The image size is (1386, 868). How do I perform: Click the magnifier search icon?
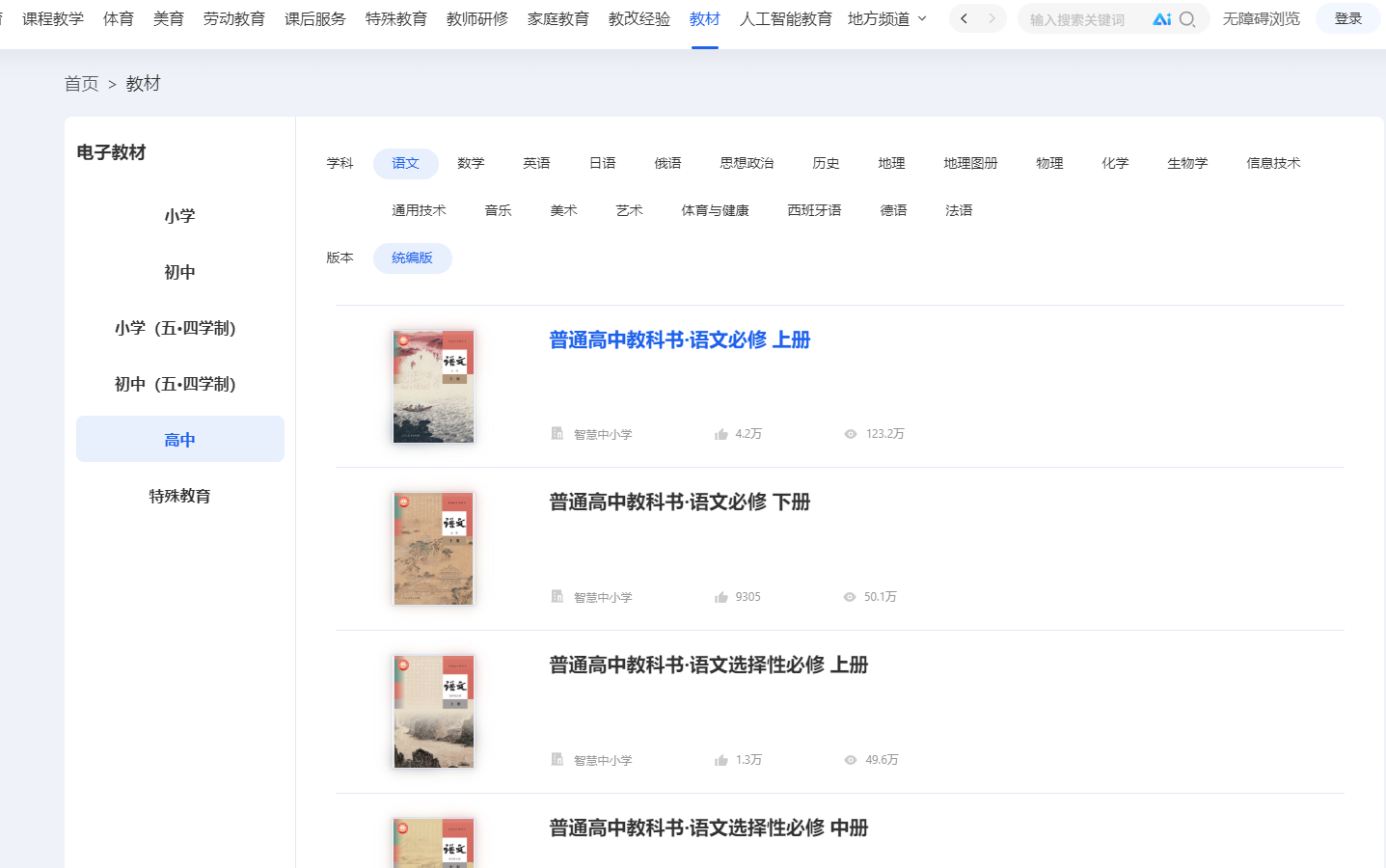click(x=1187, y=19)
